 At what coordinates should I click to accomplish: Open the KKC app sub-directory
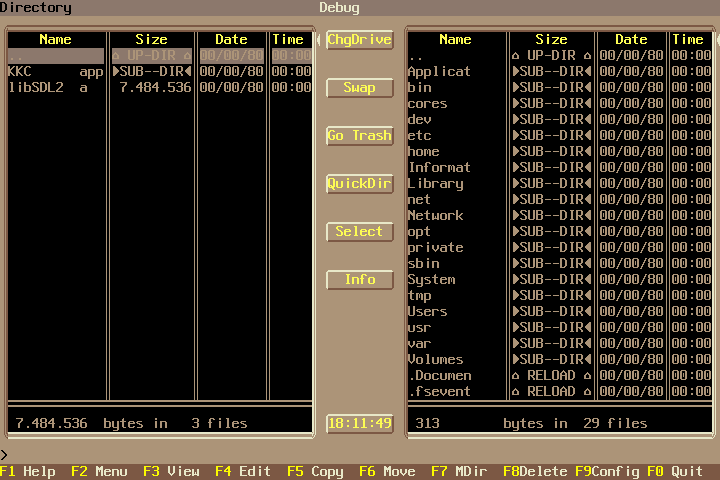(x=55, y=72)
